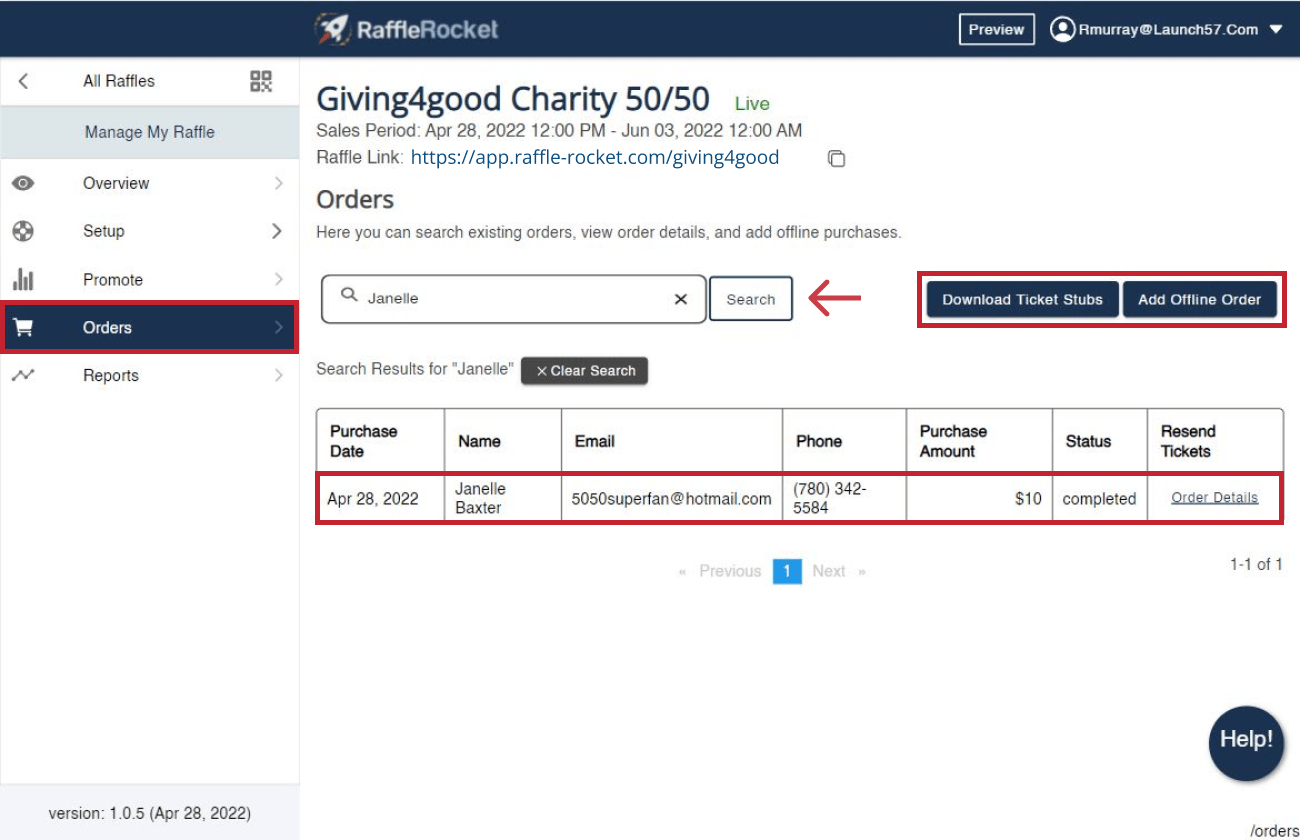Open Order Details for Janelle Baxter

point(1215,497)
